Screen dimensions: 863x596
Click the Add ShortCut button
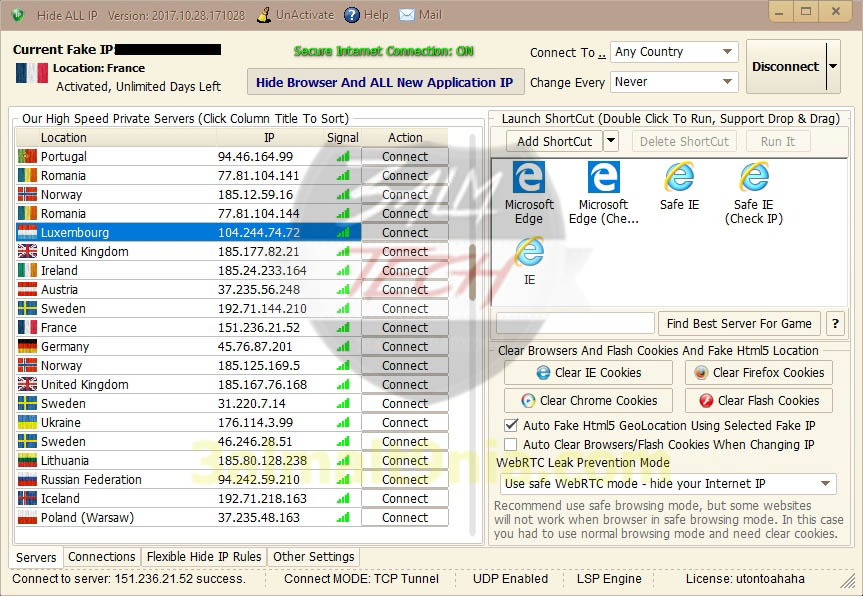coord(555,141)
